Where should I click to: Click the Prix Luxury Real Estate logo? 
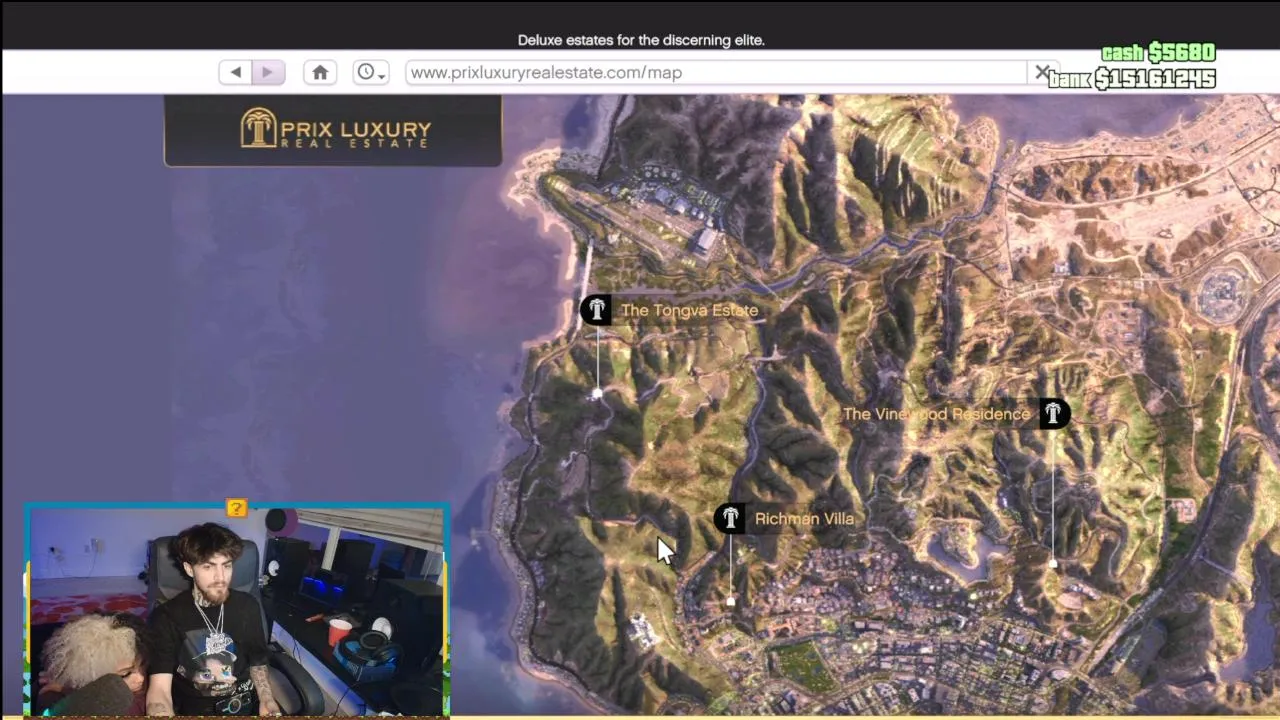click(x=334, y=129)
